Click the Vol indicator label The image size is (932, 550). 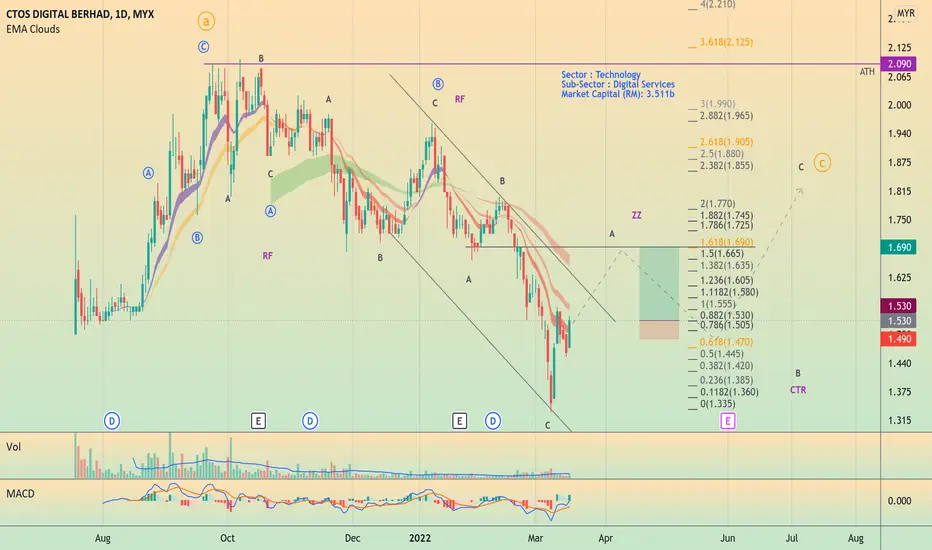(14, 447)
